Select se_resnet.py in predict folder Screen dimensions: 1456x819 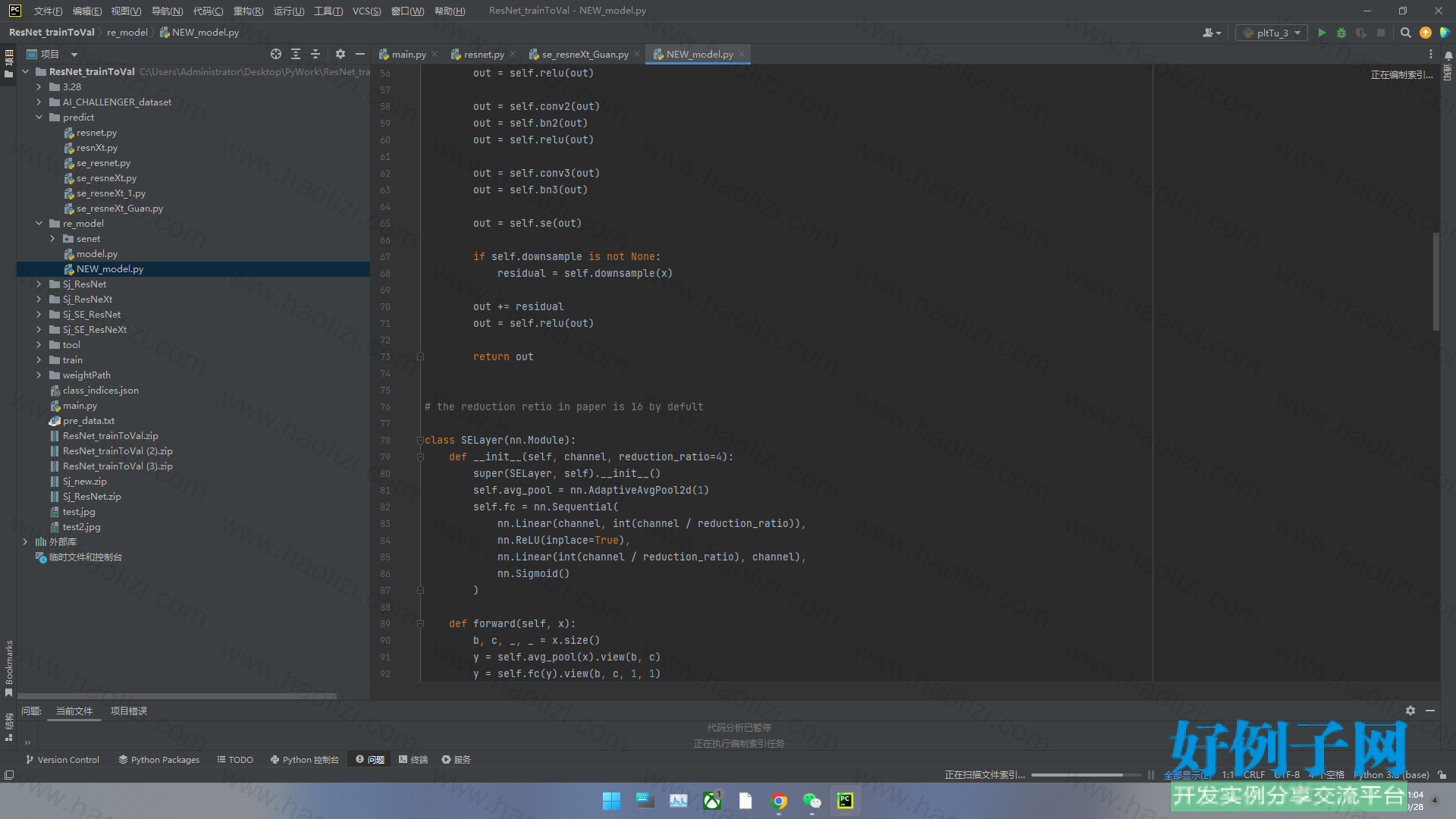103,163
